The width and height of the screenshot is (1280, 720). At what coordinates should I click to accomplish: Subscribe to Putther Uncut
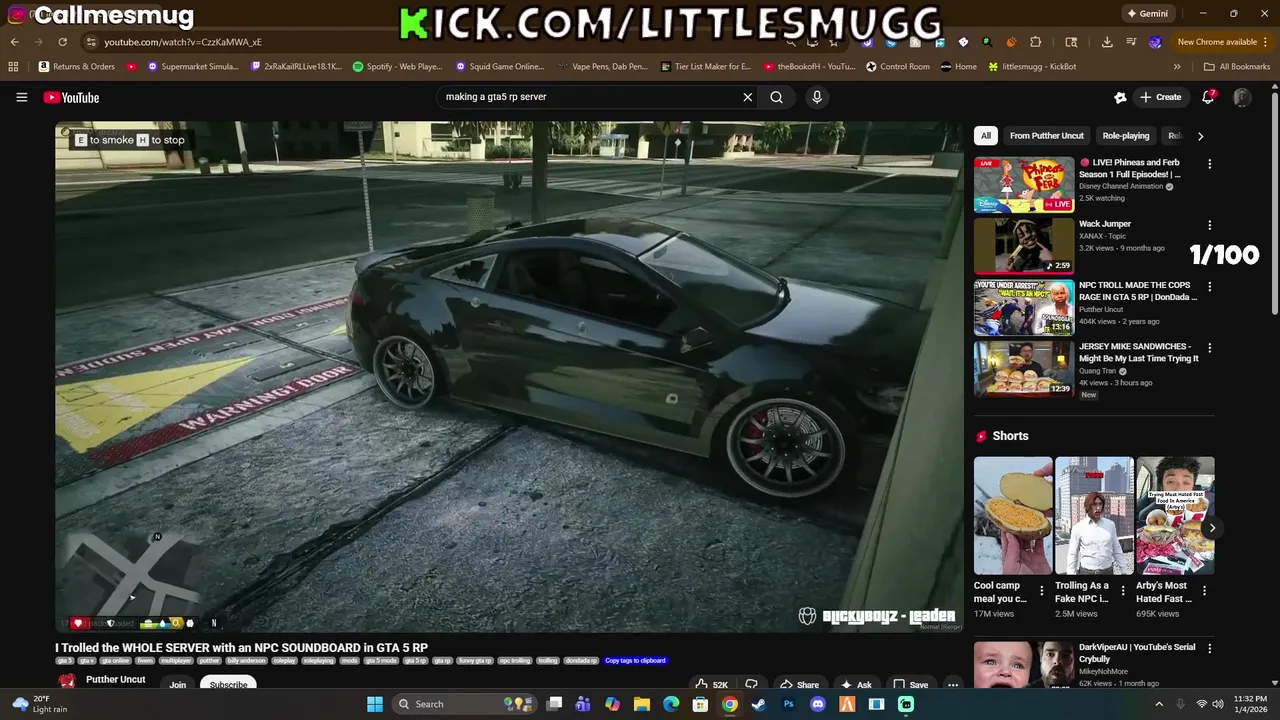pos(228,684)
